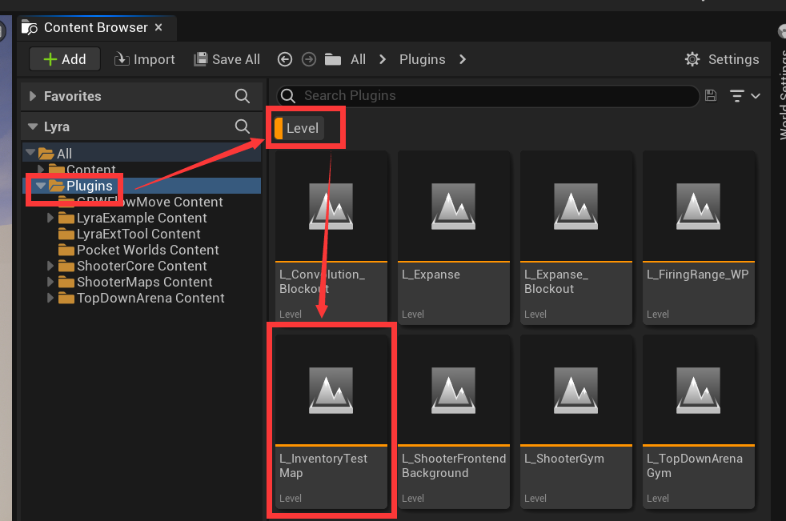Collapse the All folder tree node
This screenshot has height=521, width=786.
point(30,152)
